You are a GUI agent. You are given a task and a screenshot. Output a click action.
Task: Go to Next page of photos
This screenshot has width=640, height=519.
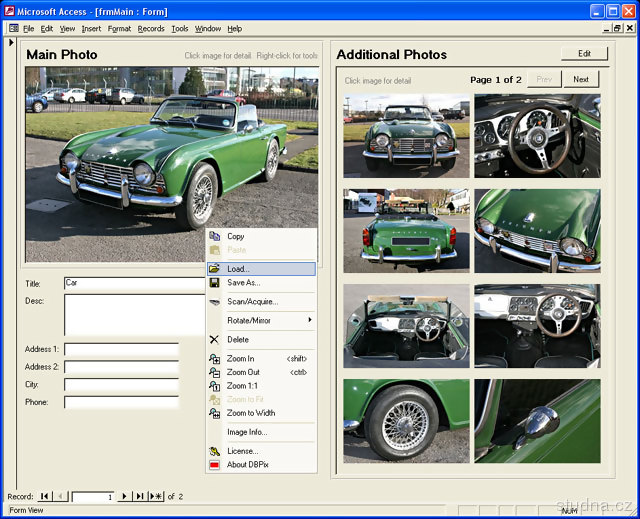click(581, 79)
